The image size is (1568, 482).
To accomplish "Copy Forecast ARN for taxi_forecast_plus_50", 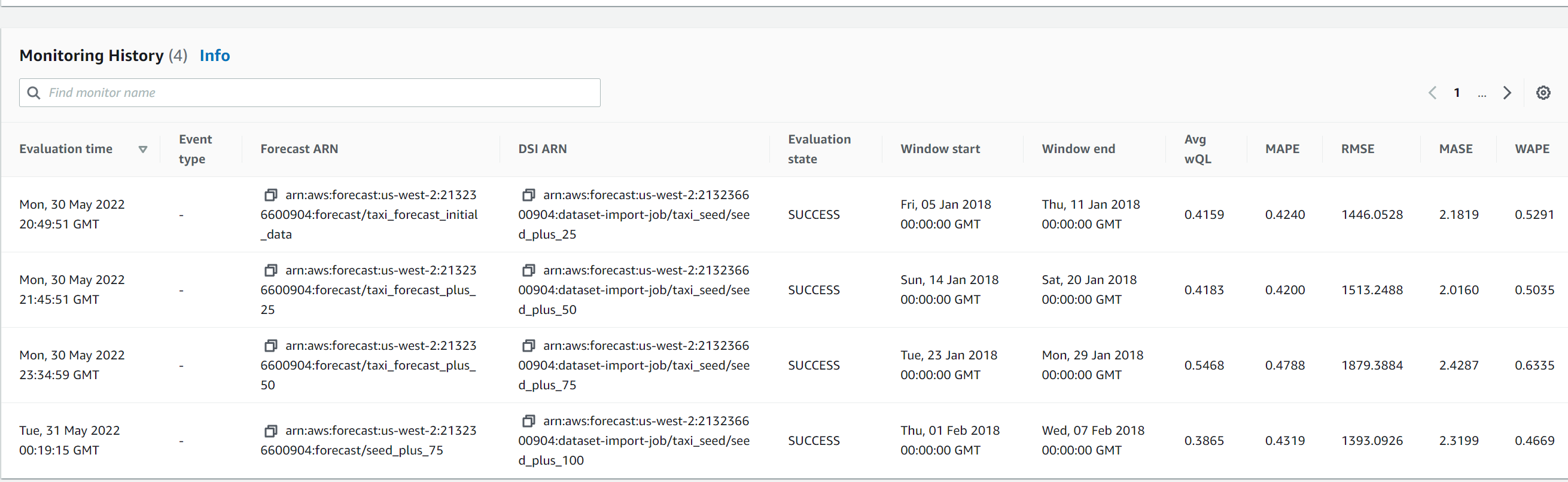I will click(x=271, y=346).
